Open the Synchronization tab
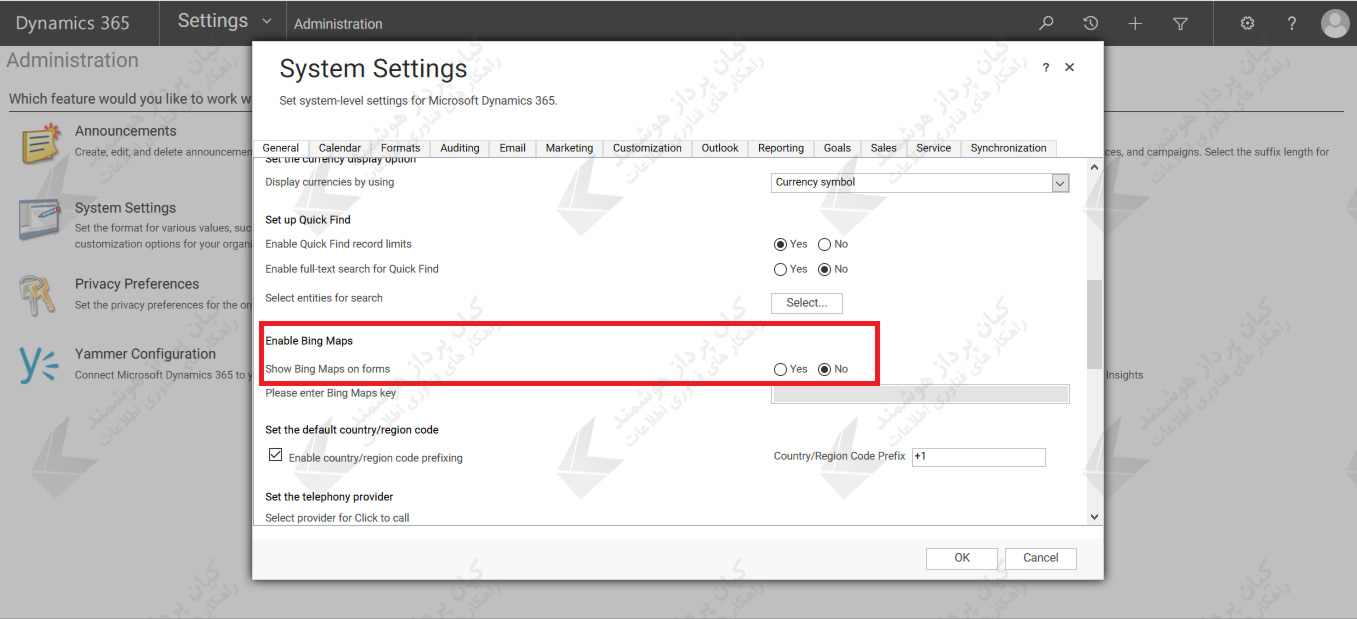Image resolution: width=1357 pixels, height=619 pixels. pos(1009,148)
